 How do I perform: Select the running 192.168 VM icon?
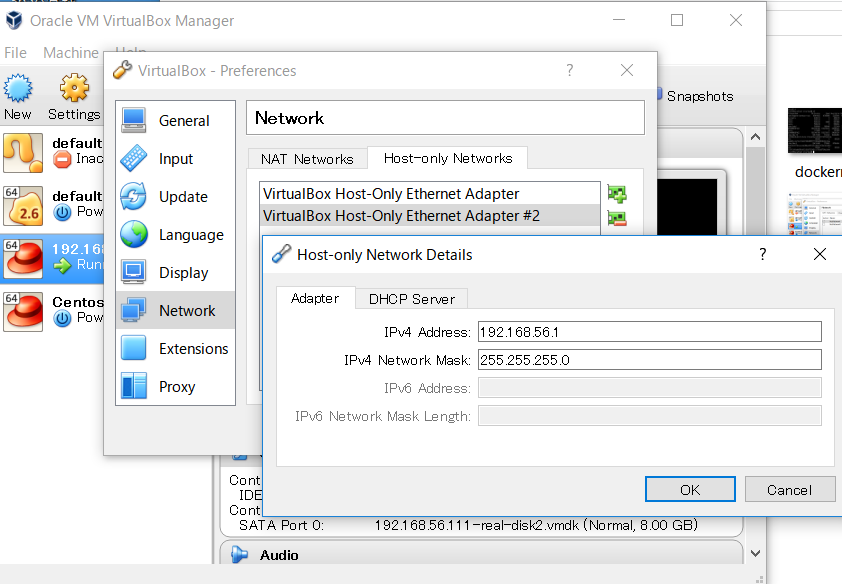[x=23, y=259]
